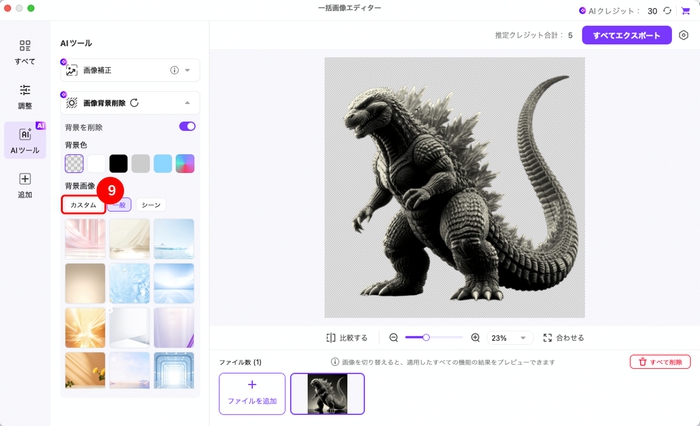700x426 pixels.
Task: Click the Godzilla preview image
Action: tap(454, 188)
